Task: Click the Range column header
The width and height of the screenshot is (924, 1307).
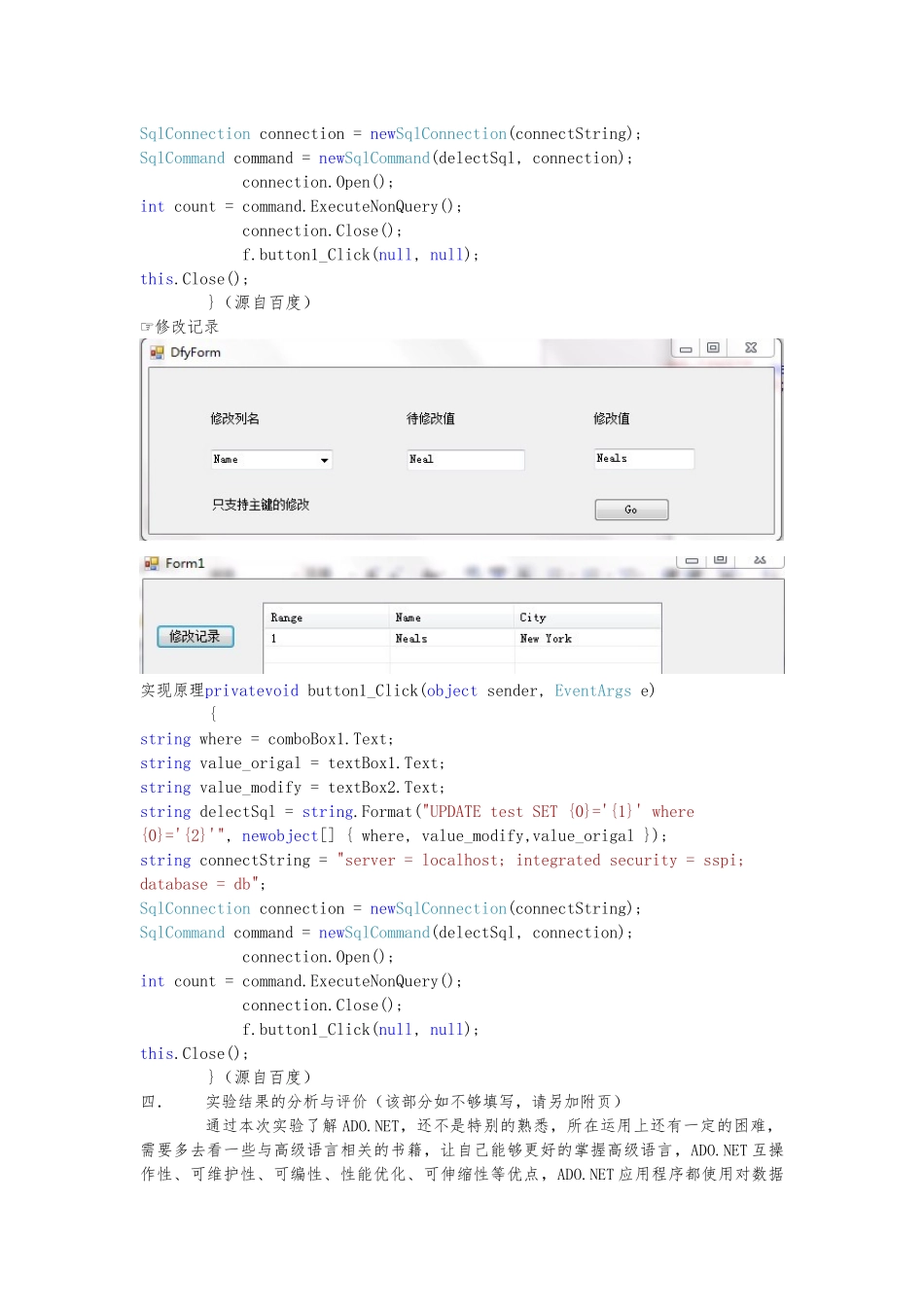Action: pyautogui.click(x=327, y=618)
